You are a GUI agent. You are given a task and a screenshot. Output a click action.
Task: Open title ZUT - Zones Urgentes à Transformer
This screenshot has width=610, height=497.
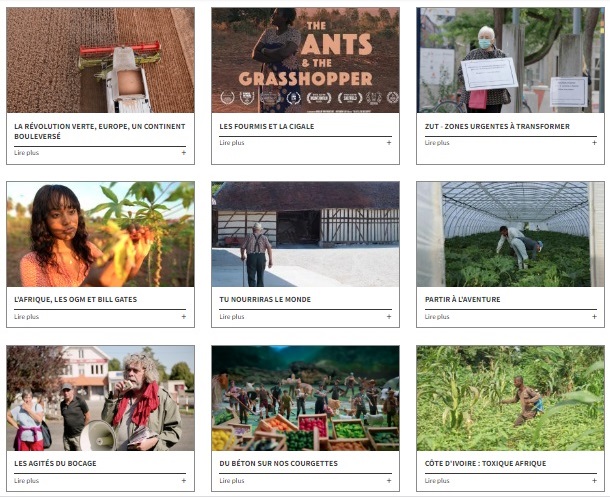(497, 126)
